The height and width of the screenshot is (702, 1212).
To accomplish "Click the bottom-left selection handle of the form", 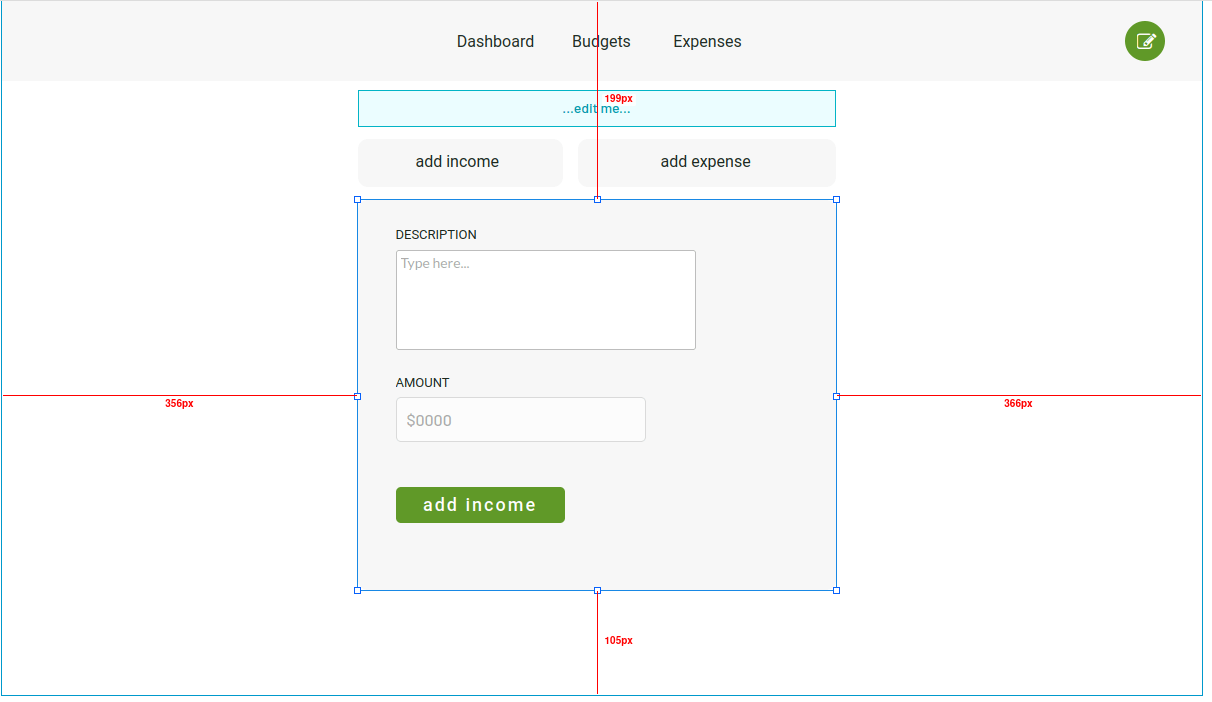I will (x=357, y=590).
